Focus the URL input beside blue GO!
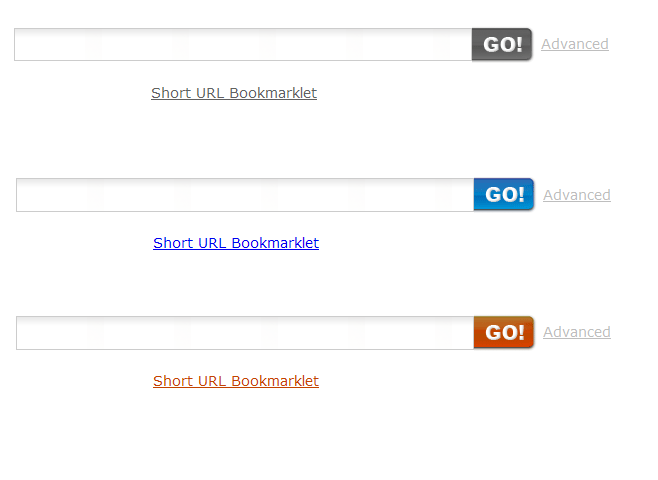 click(245, 195)
